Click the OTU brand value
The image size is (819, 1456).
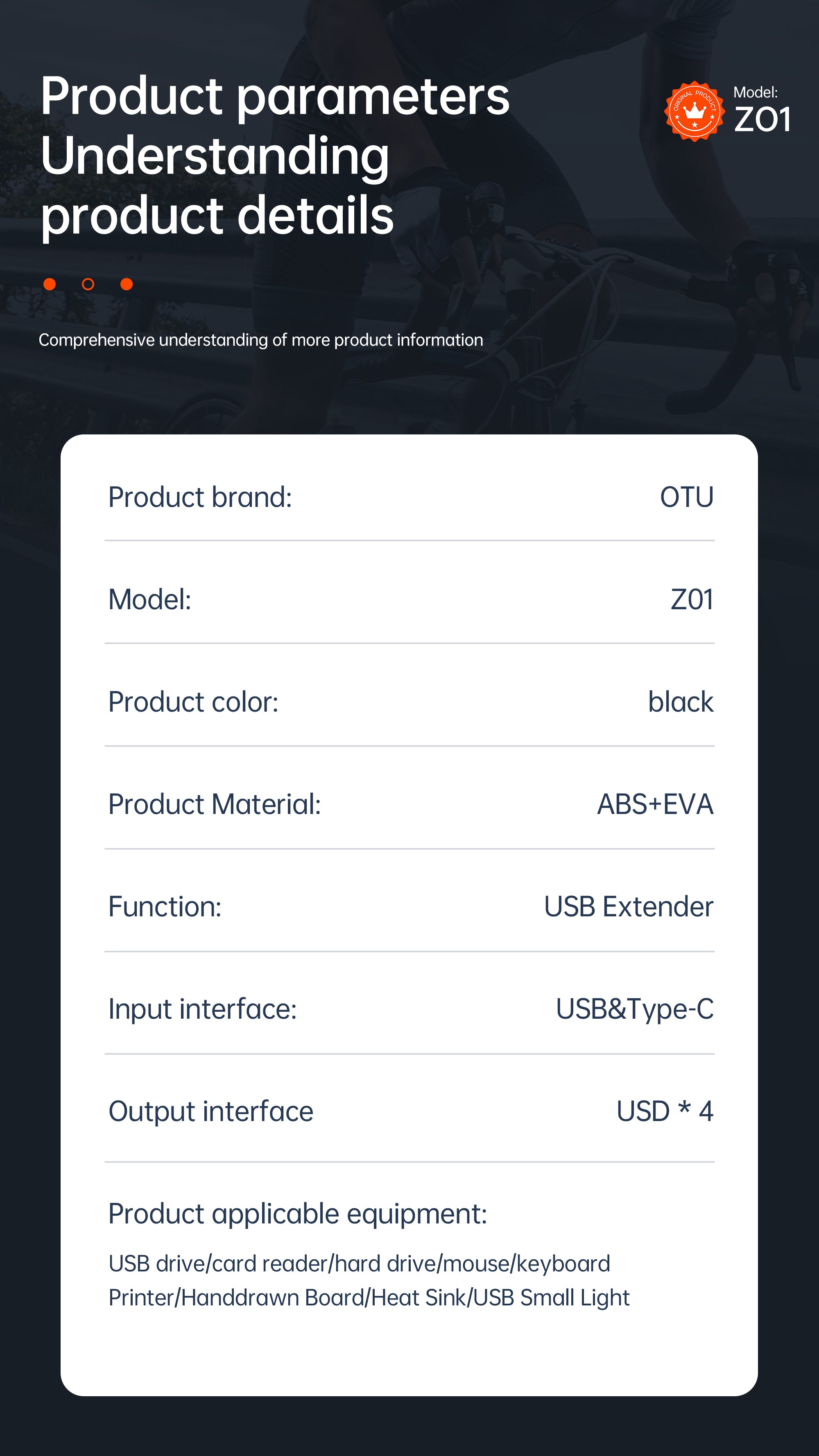(x=687, y=497)
